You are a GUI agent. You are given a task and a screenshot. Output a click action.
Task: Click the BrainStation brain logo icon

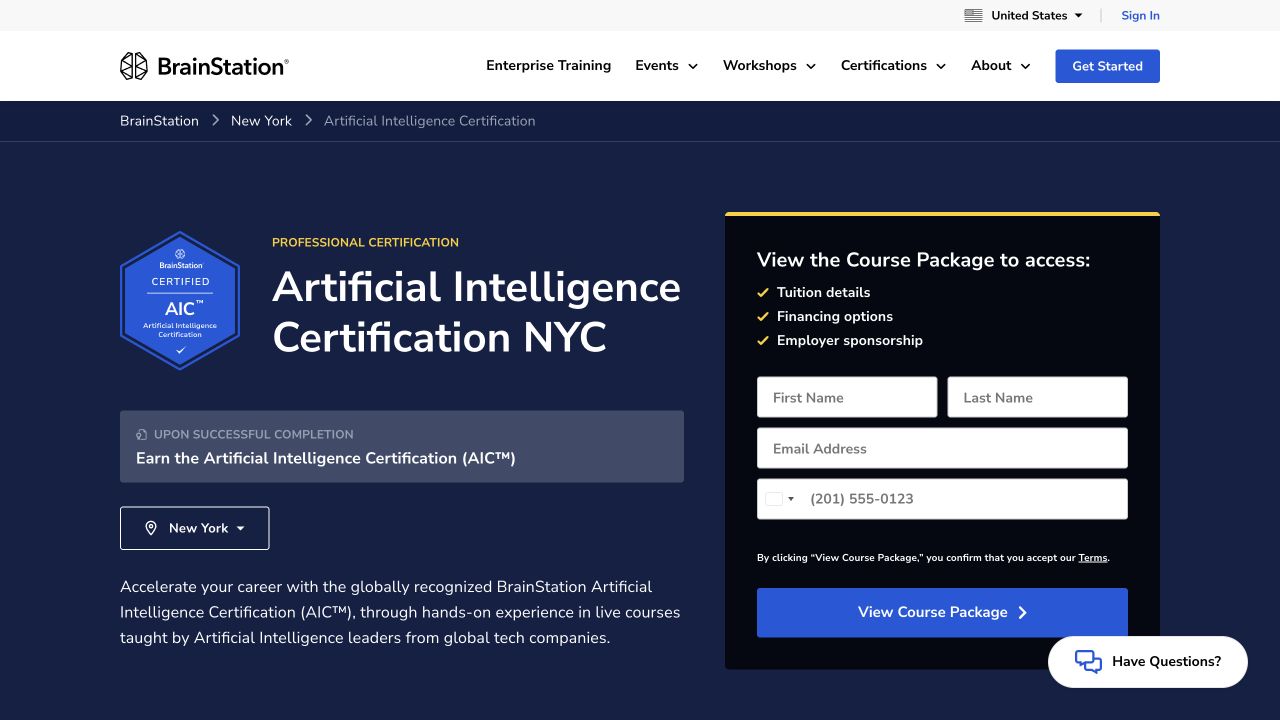coord(134,66)
